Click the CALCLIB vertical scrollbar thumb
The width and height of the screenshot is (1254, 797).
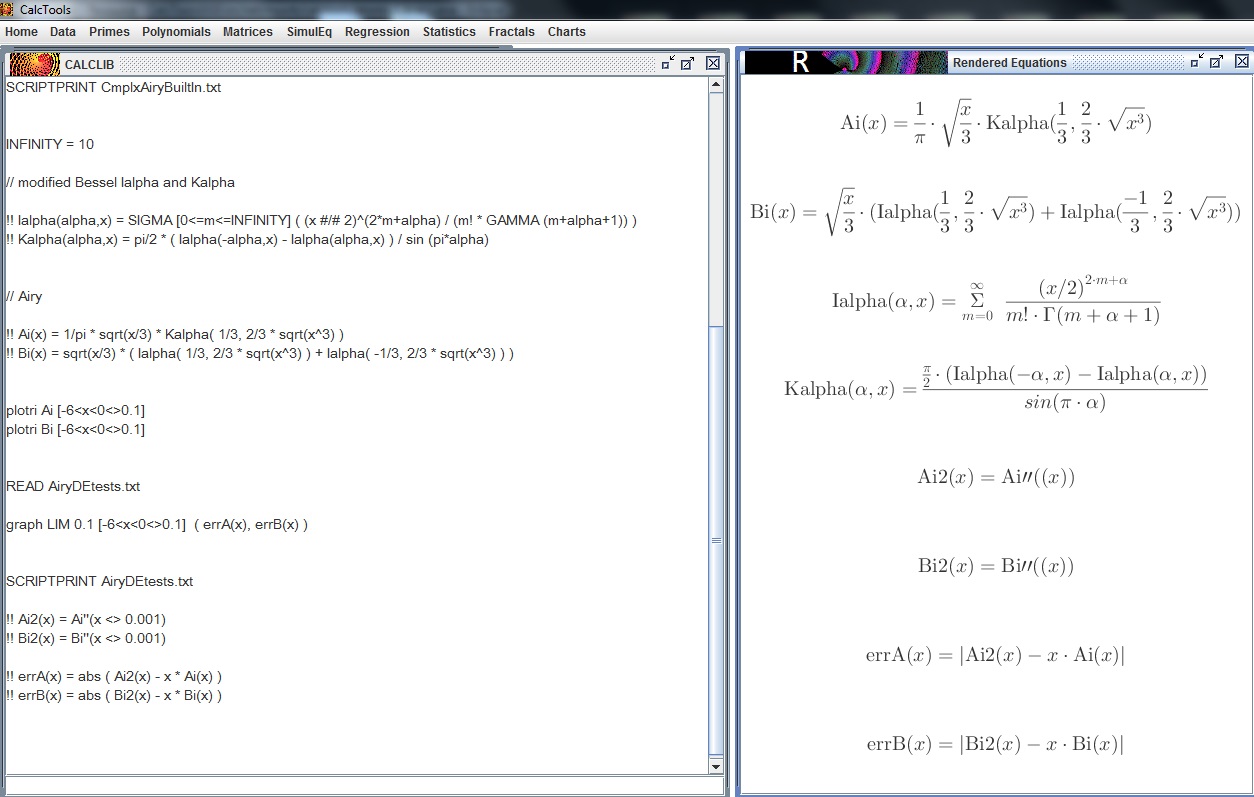[715, 540]
